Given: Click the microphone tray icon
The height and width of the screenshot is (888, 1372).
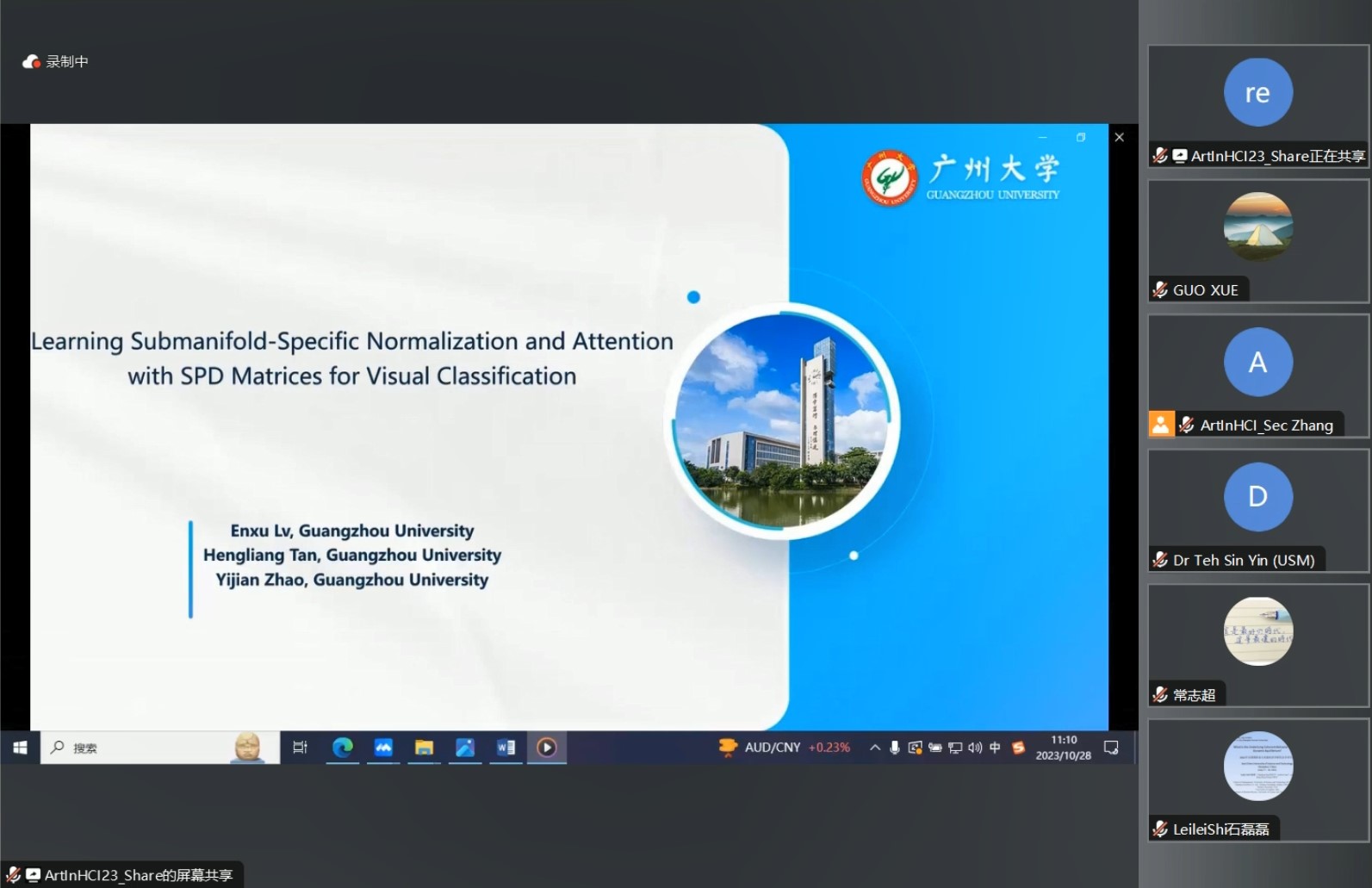Looking at the screenshot, I should pos(895,748).
